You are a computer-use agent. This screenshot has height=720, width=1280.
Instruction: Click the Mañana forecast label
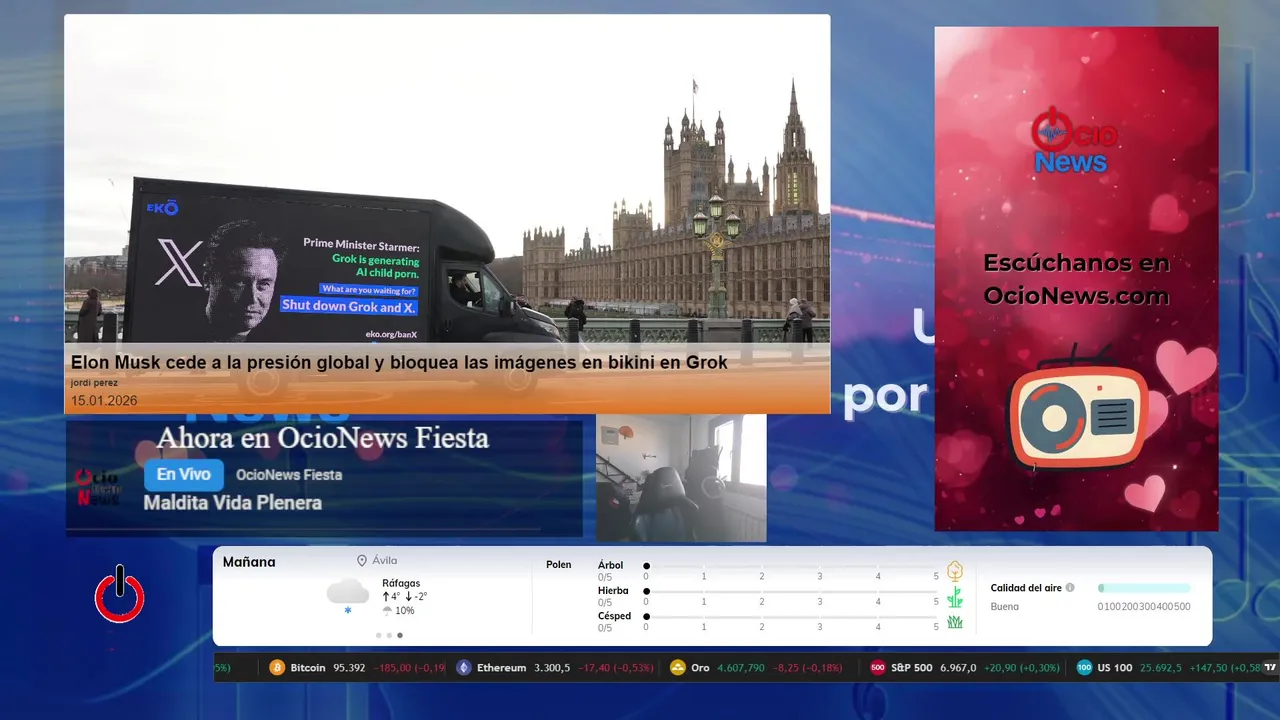coord(249,562)
